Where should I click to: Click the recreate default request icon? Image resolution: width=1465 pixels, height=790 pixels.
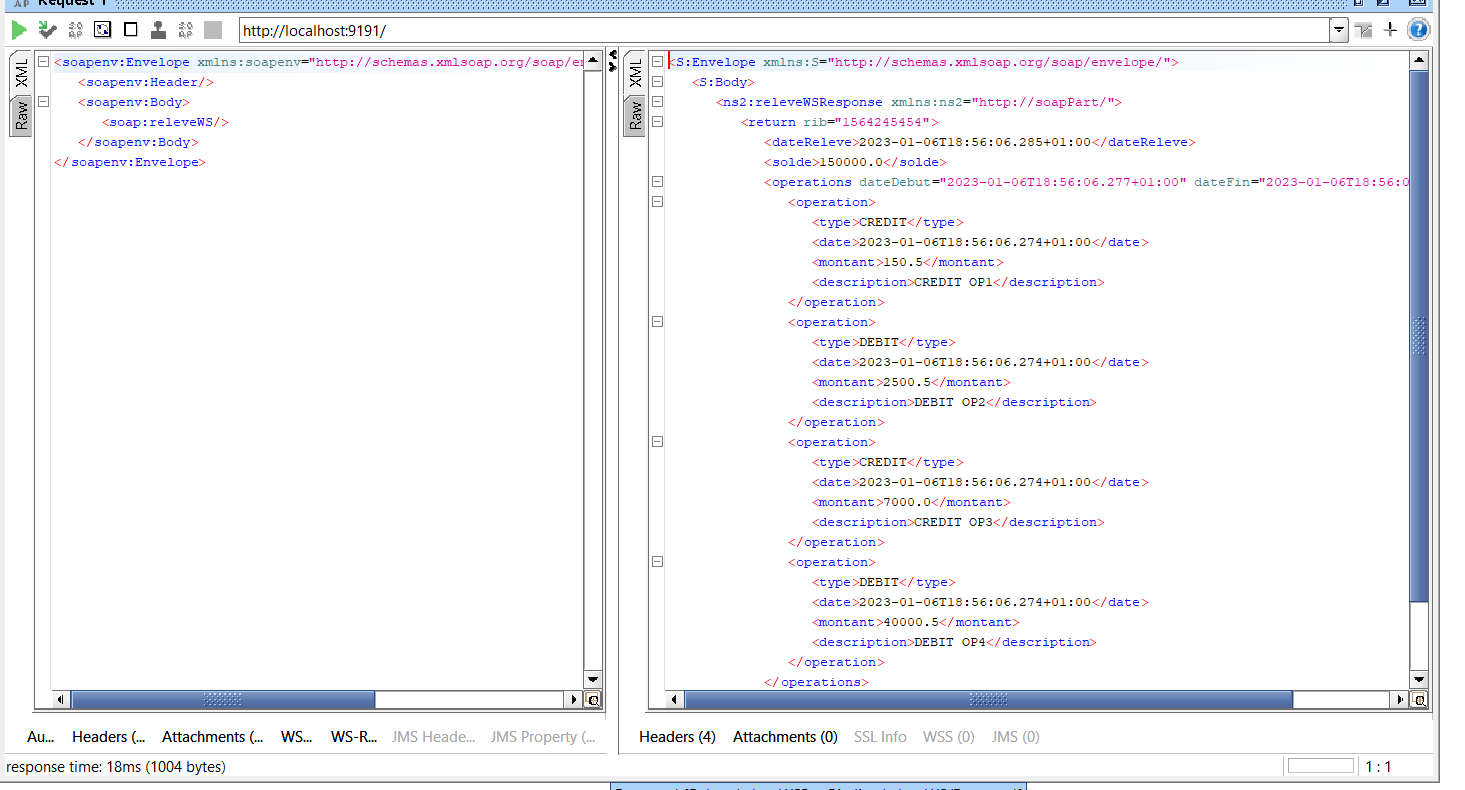(102, 30)
